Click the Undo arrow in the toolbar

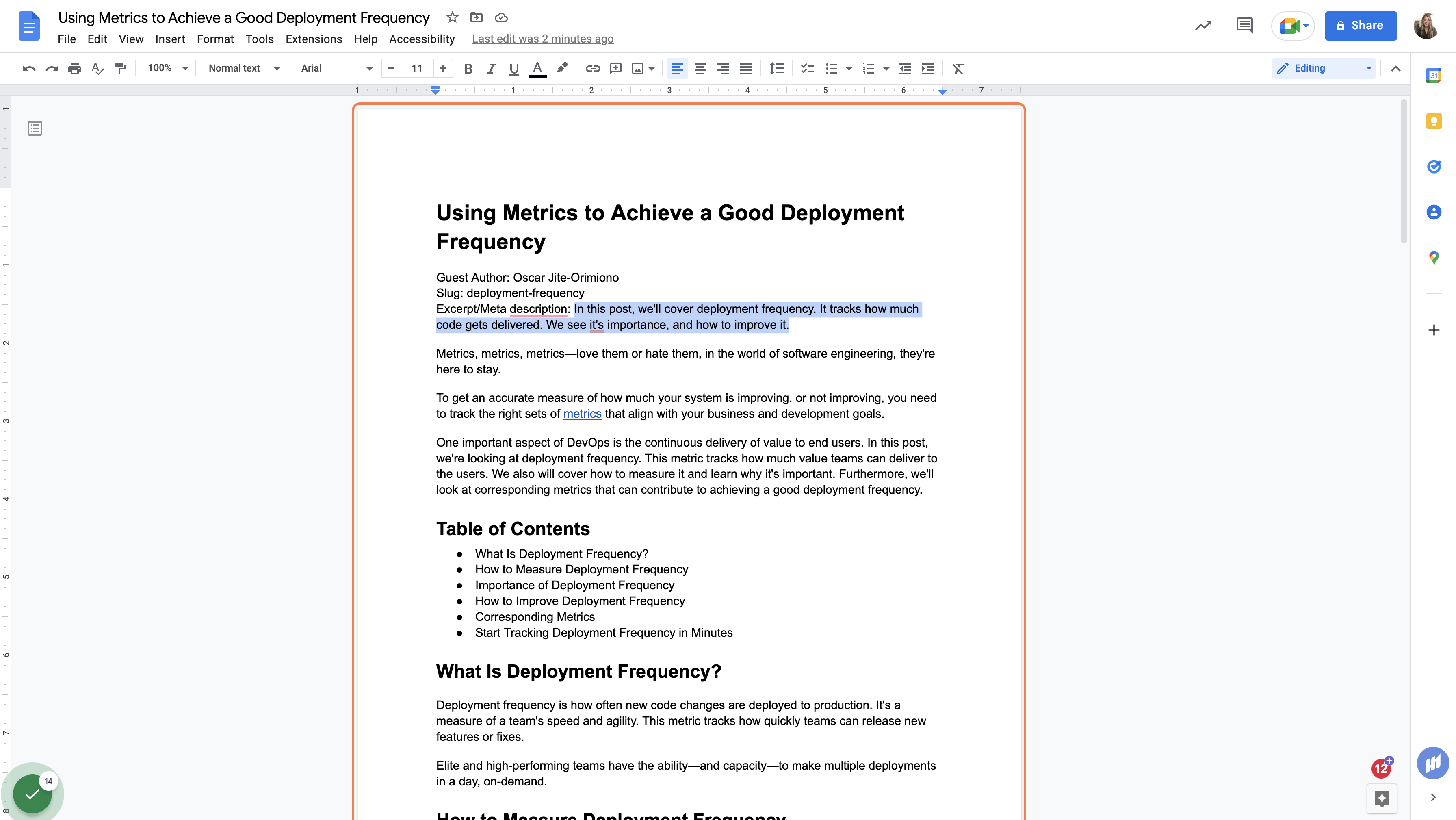29,68
